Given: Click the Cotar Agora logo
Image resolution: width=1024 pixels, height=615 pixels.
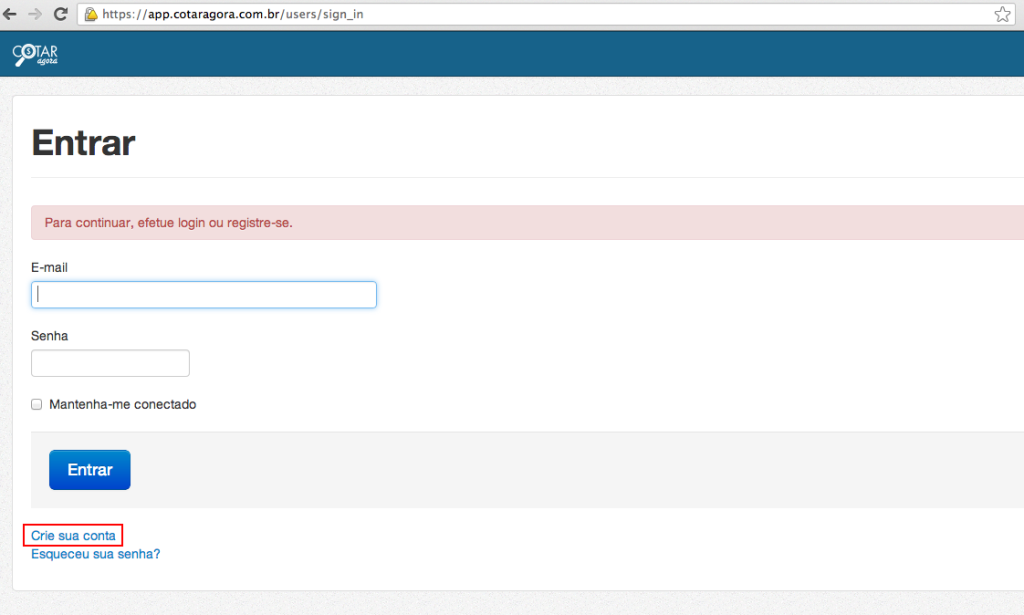Looking at the screenshot, I should tap(36, 53).
